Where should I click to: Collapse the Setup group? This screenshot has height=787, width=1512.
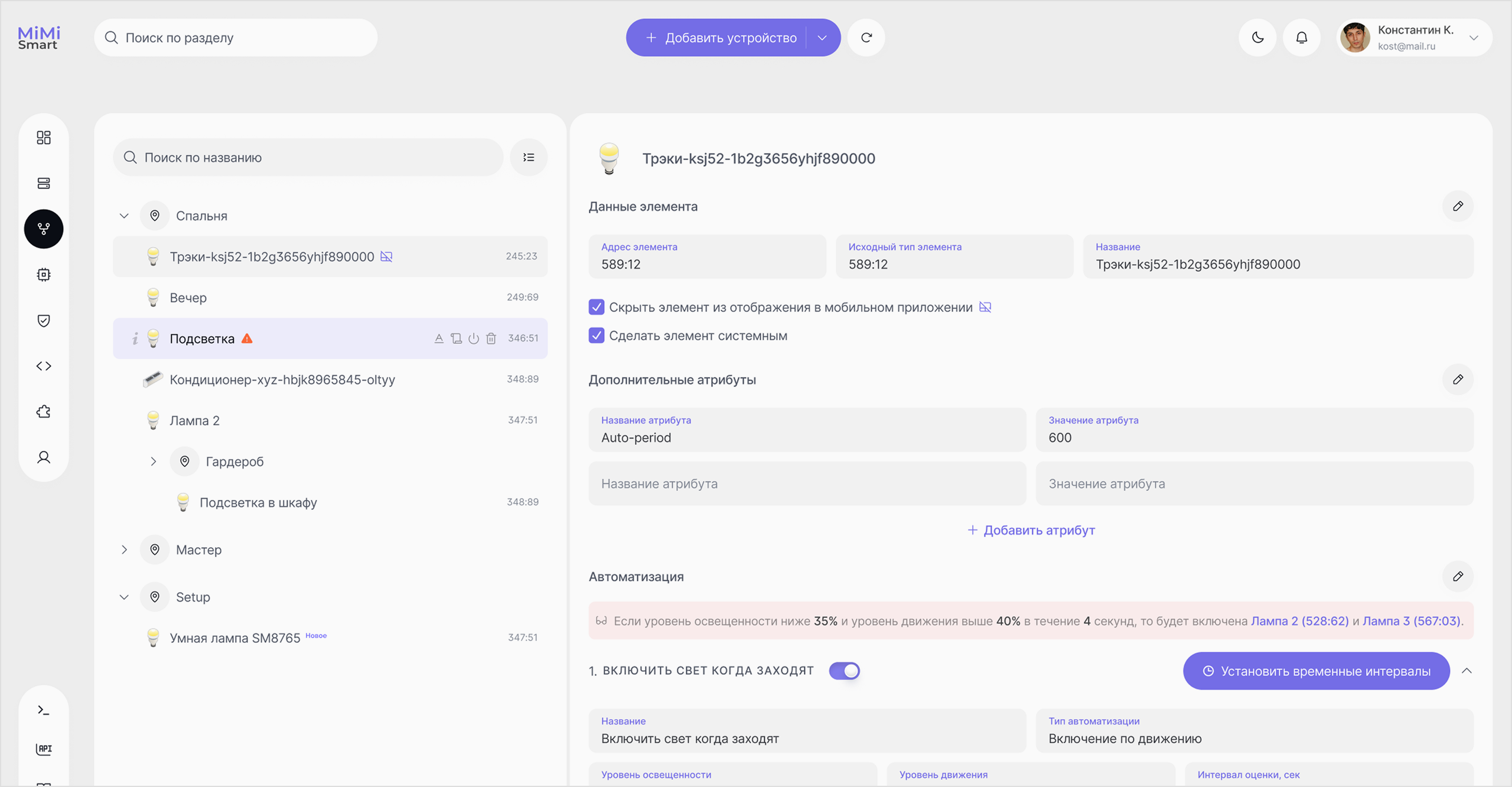pyautogui.click(x=124, y=597)
